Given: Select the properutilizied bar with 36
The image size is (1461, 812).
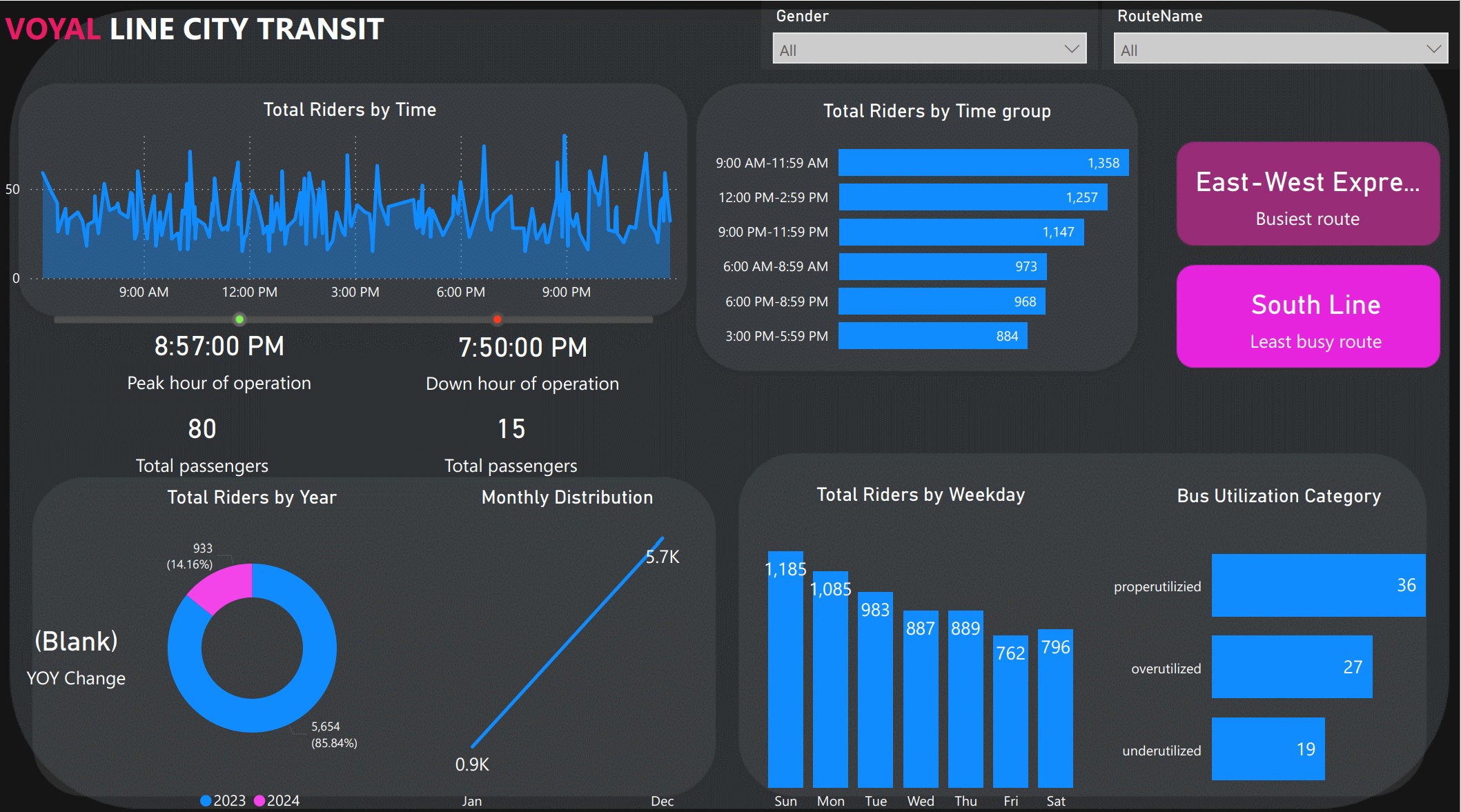Looking at the screenshot, I should [1317, 585].
